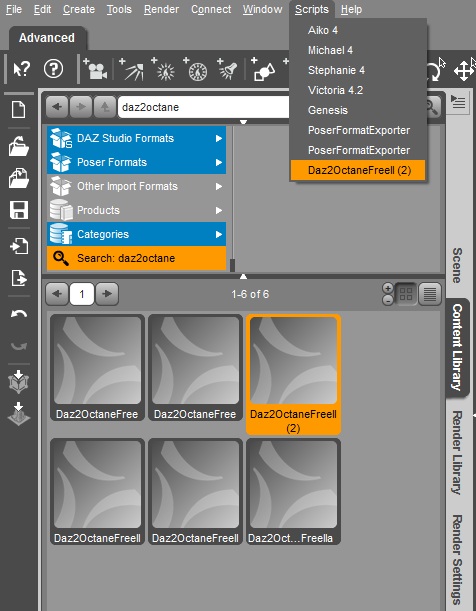Screen dimensions: 476x611
Task: Switch to the Scene side tab
Action: (x=458, y=265)
